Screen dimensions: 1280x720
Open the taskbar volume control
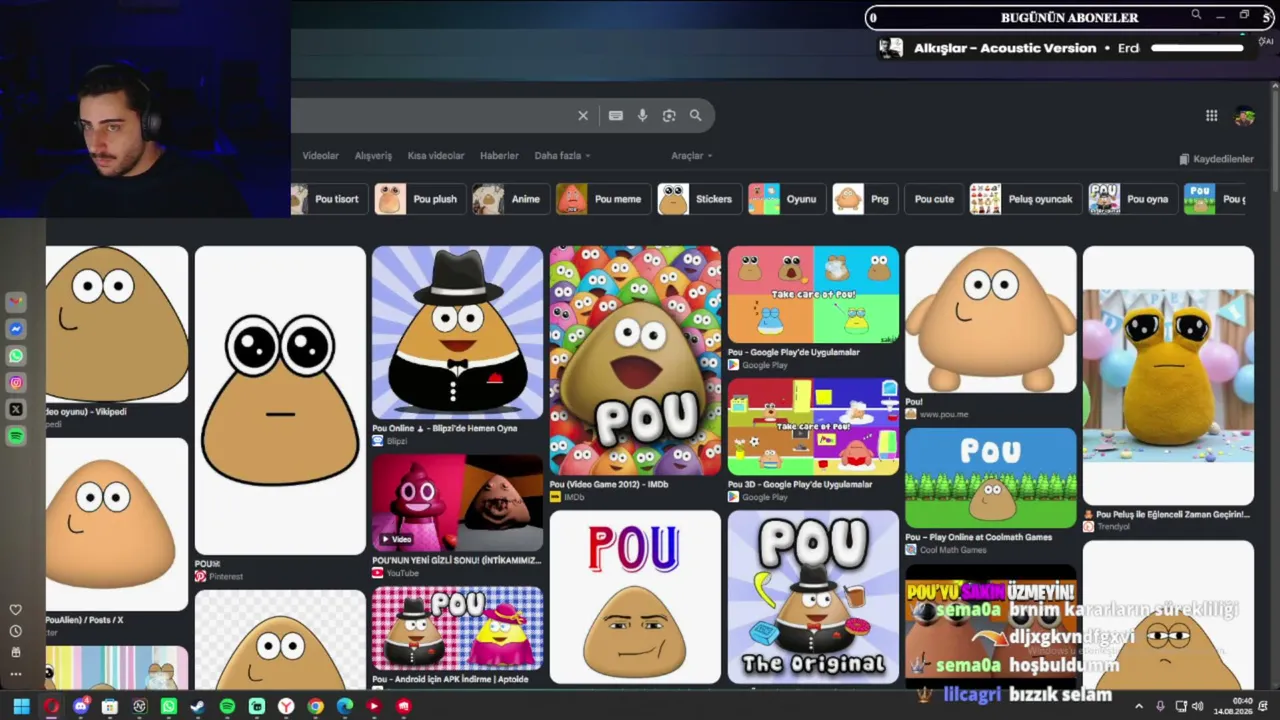1198,707
